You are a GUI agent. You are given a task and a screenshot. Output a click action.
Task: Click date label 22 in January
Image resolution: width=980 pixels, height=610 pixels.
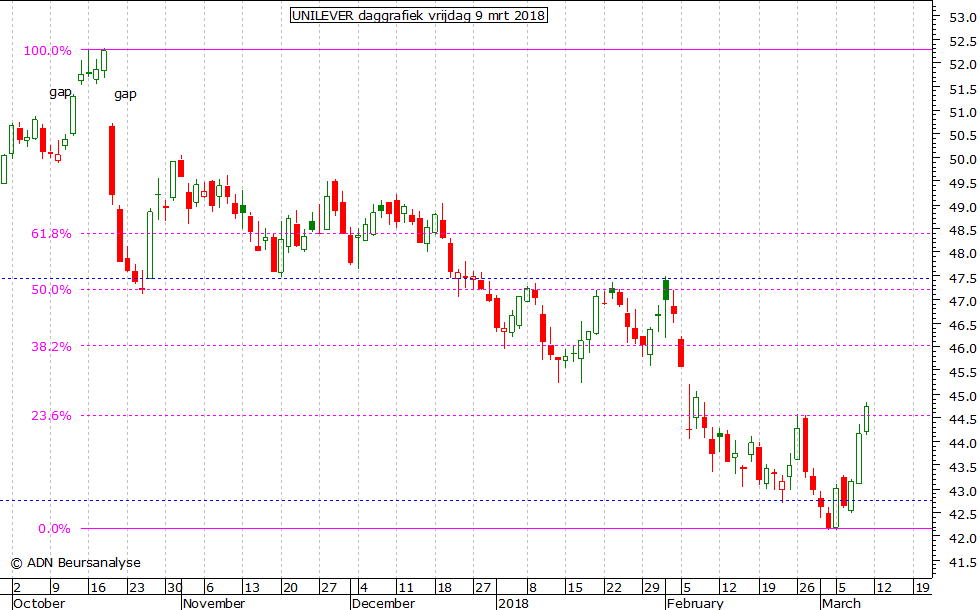[614, 588]
